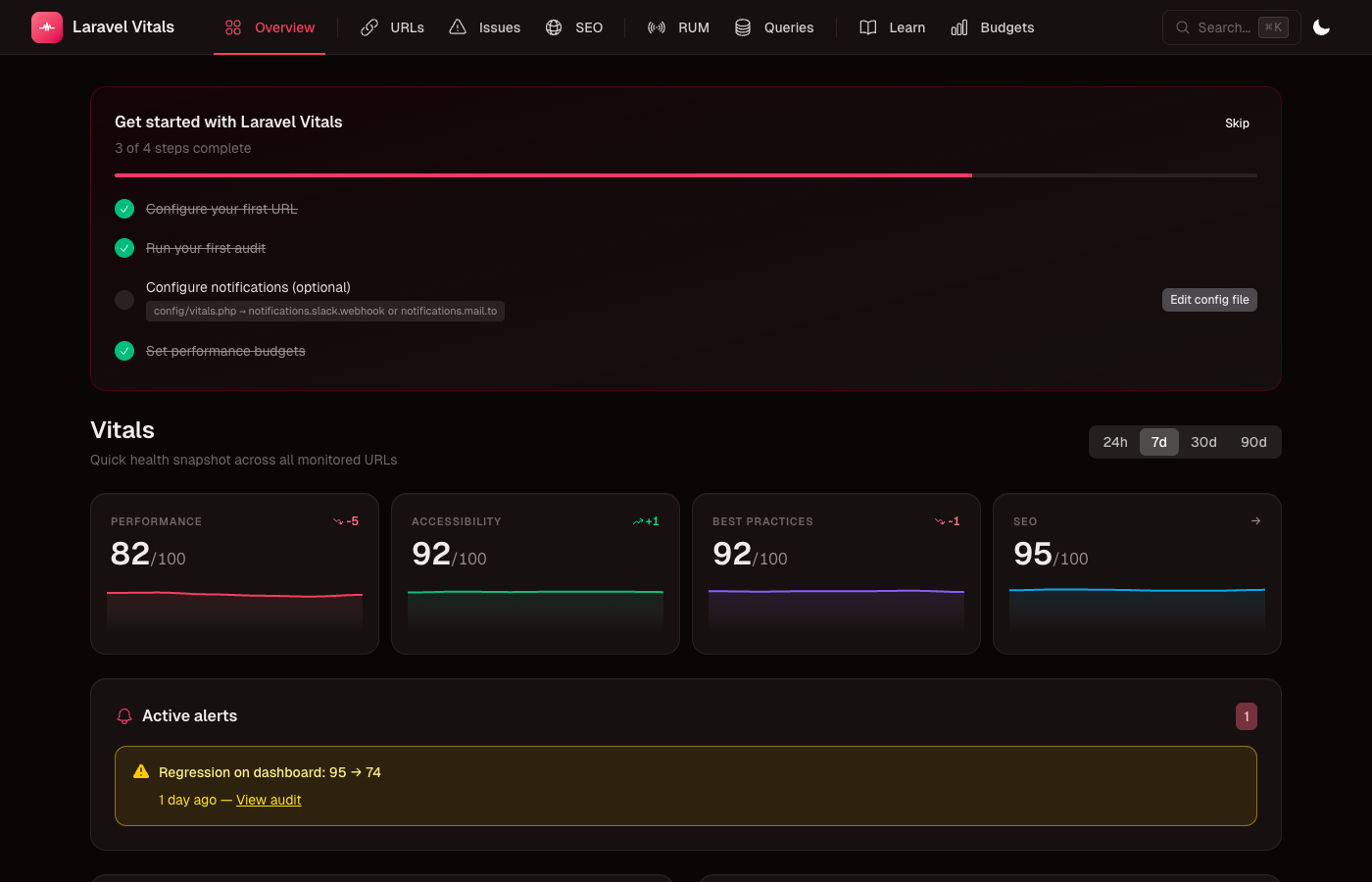The image size is (1372, 882).
Task: Open the Issues tab
Action: tap(484, 27)
